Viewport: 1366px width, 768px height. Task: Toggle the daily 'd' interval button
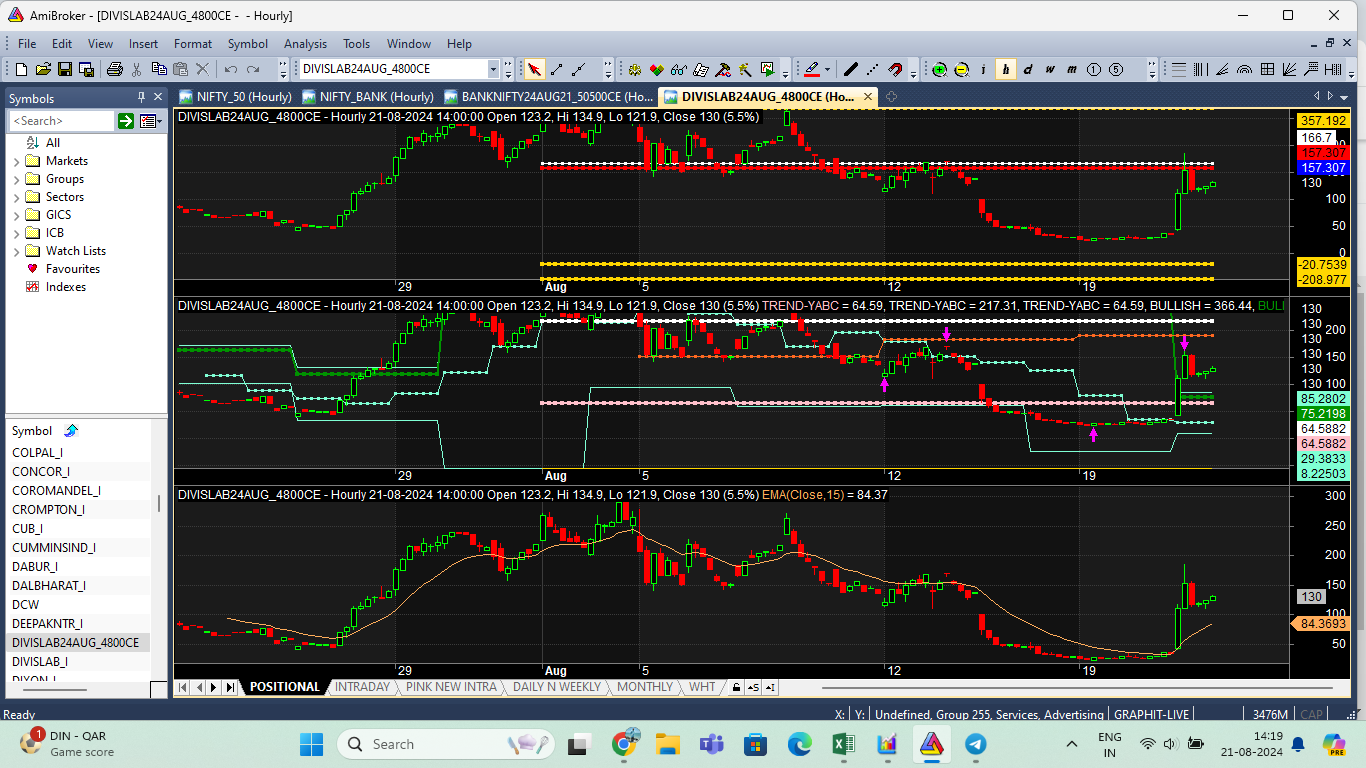(1027, 69)
